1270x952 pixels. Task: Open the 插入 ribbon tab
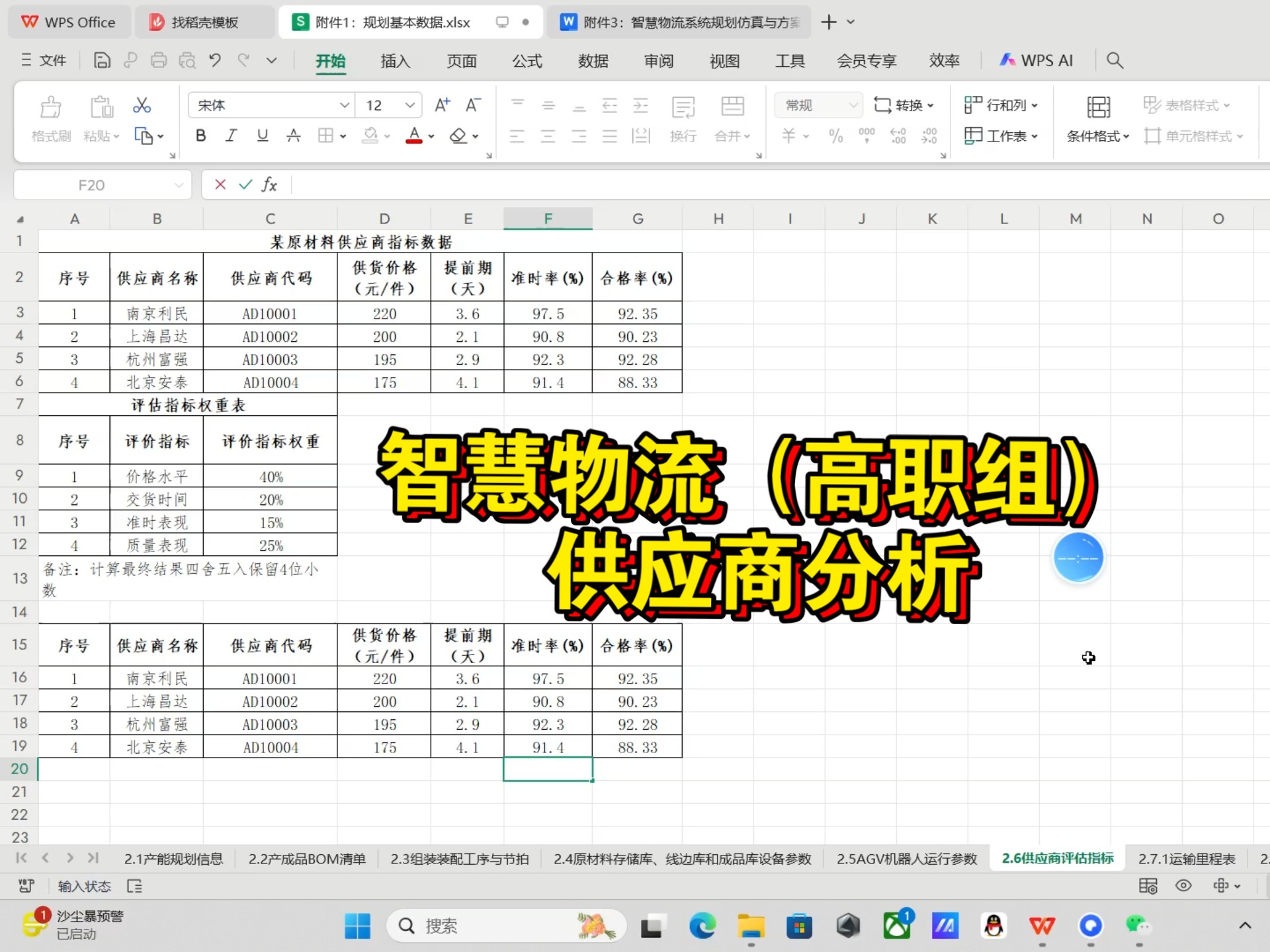tap(396, 61)
